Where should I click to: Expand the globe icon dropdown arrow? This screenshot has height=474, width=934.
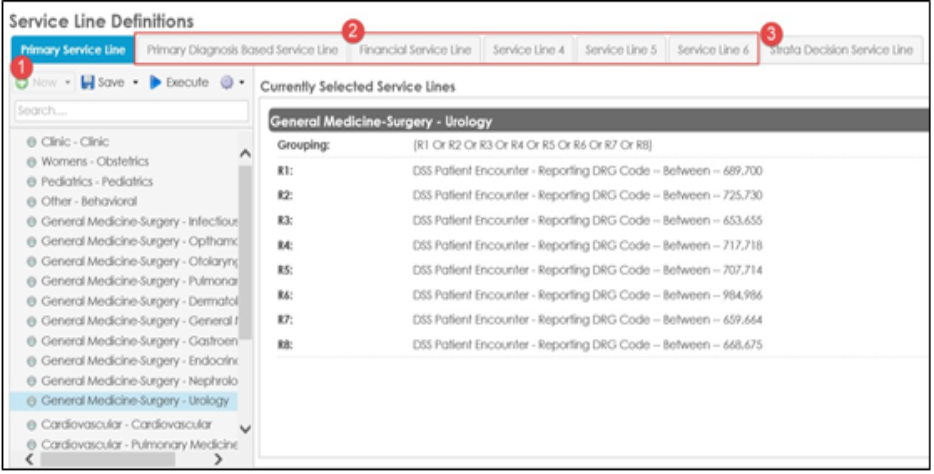pos(241,83)
